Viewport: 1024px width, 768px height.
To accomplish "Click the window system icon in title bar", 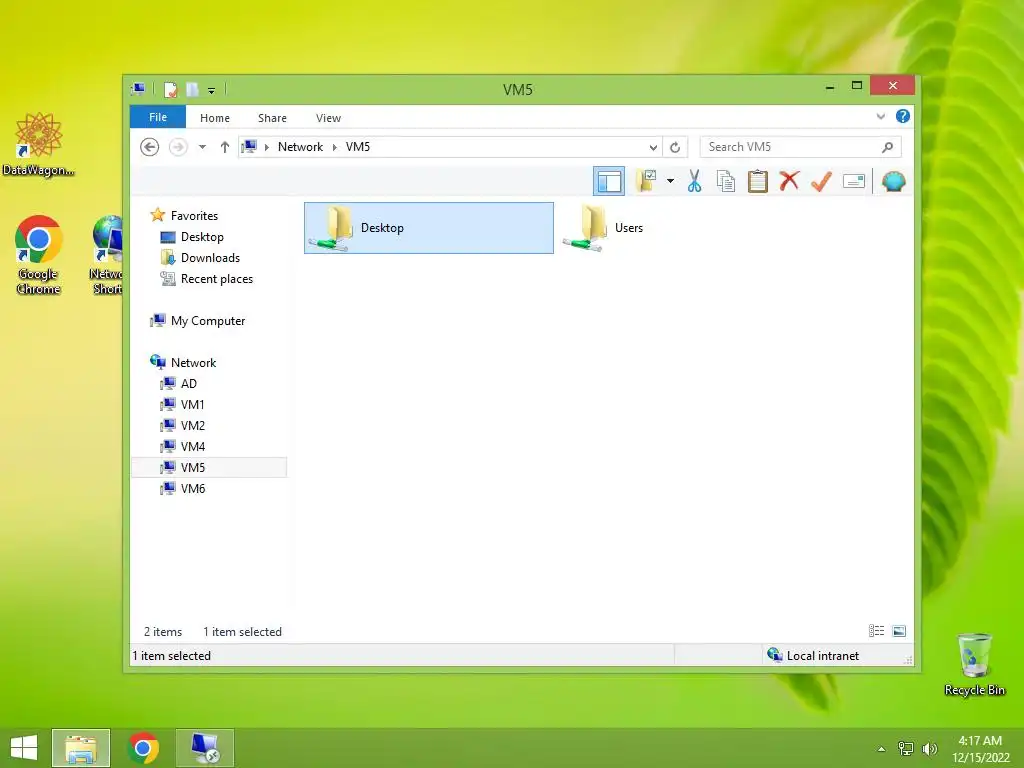I will point(138,89).
